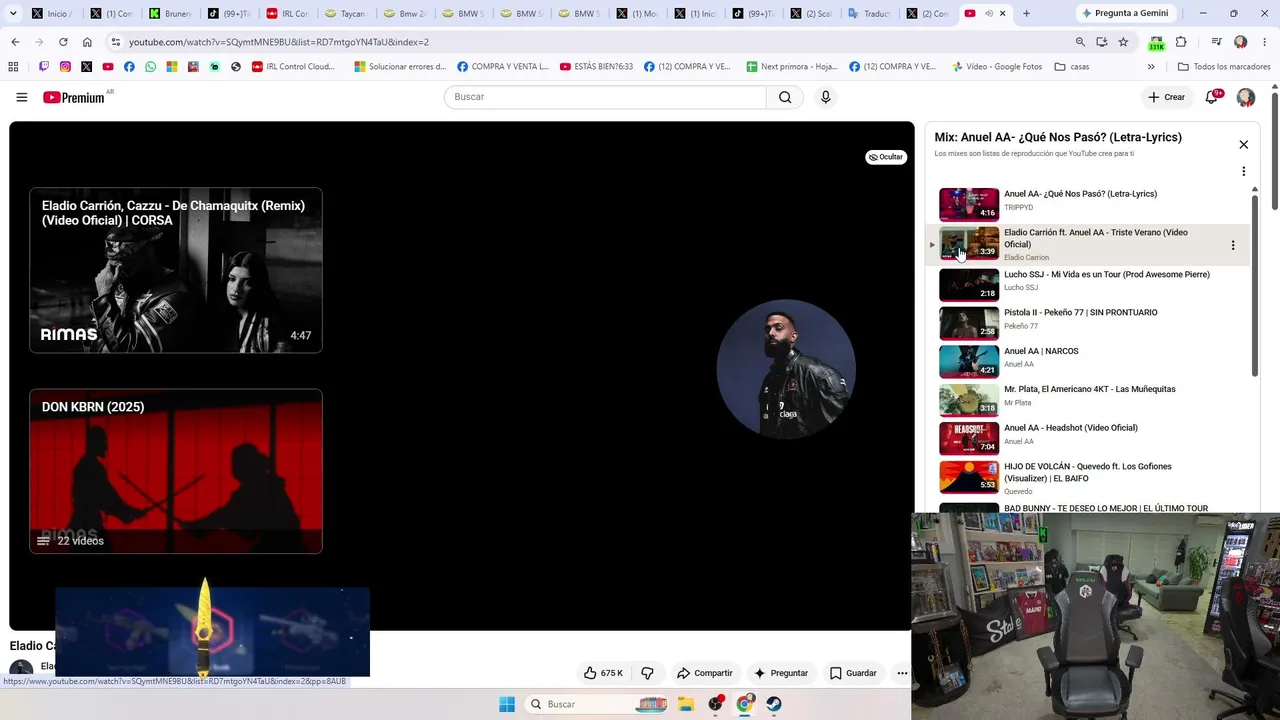Open the Crear menu

1166,97
